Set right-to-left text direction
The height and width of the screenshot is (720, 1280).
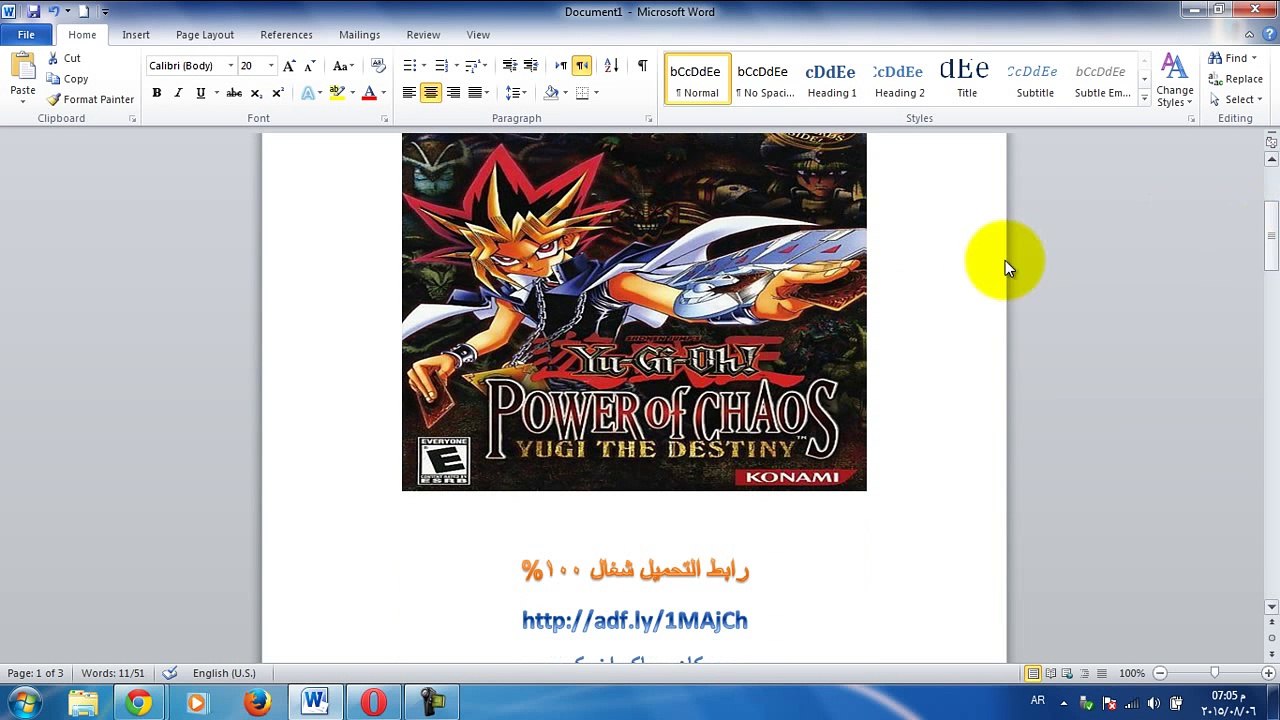click(582, 66)
